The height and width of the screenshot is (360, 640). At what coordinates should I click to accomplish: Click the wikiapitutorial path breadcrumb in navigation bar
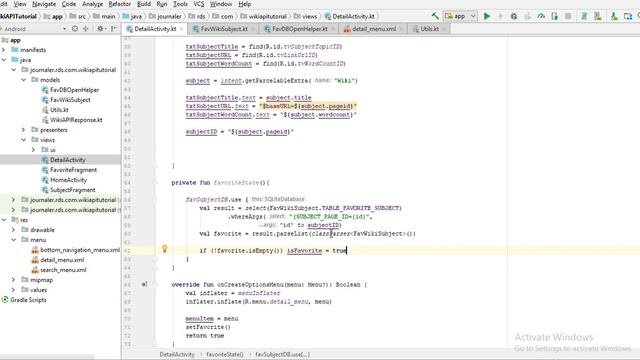click(264, 16)
